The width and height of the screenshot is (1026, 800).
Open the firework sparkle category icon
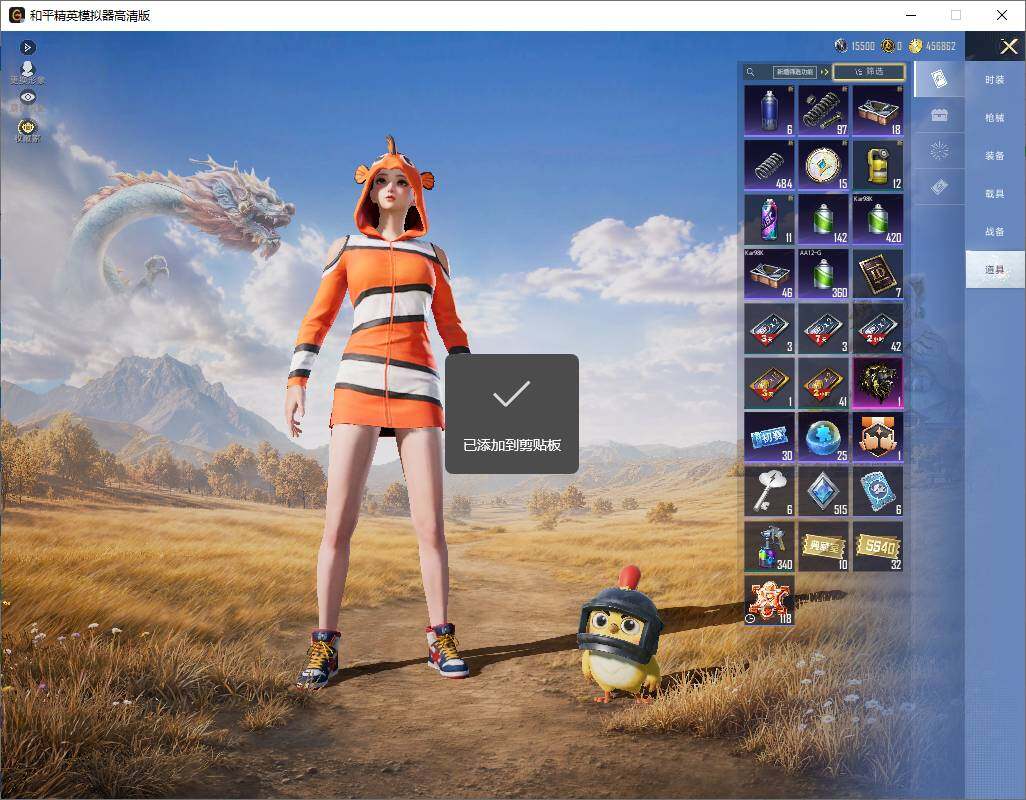click(939, 151)
